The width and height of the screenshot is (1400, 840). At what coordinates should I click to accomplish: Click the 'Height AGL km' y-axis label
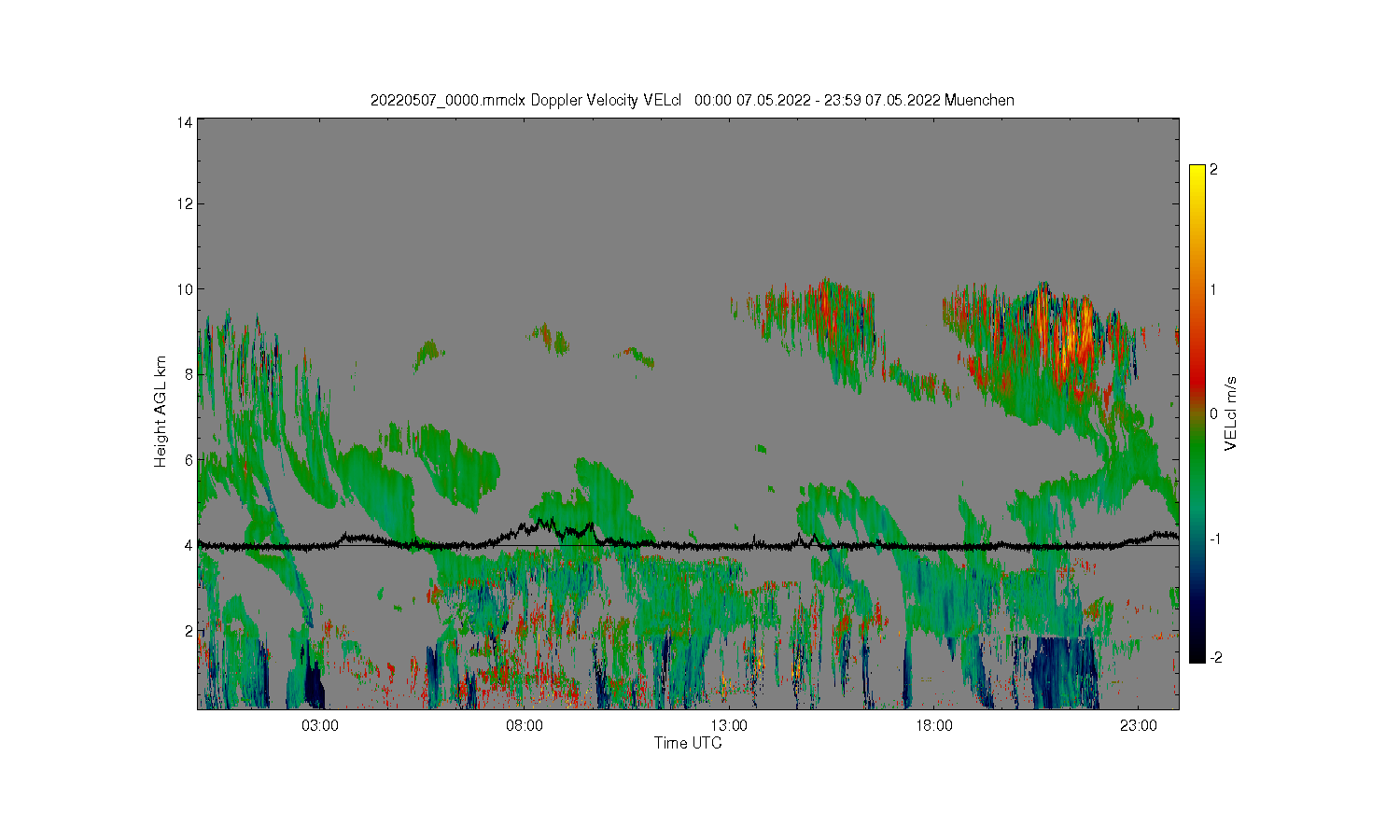click(161, 412)
